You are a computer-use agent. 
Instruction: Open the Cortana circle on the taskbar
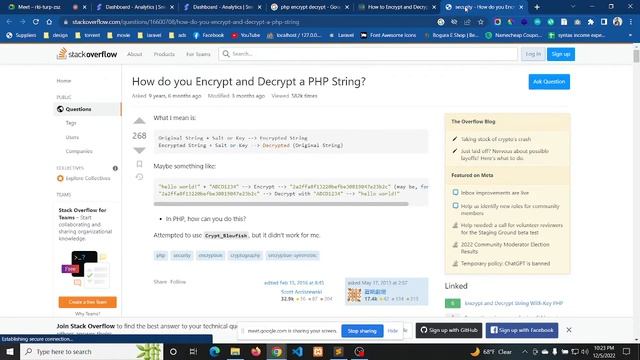coord(173,351)
